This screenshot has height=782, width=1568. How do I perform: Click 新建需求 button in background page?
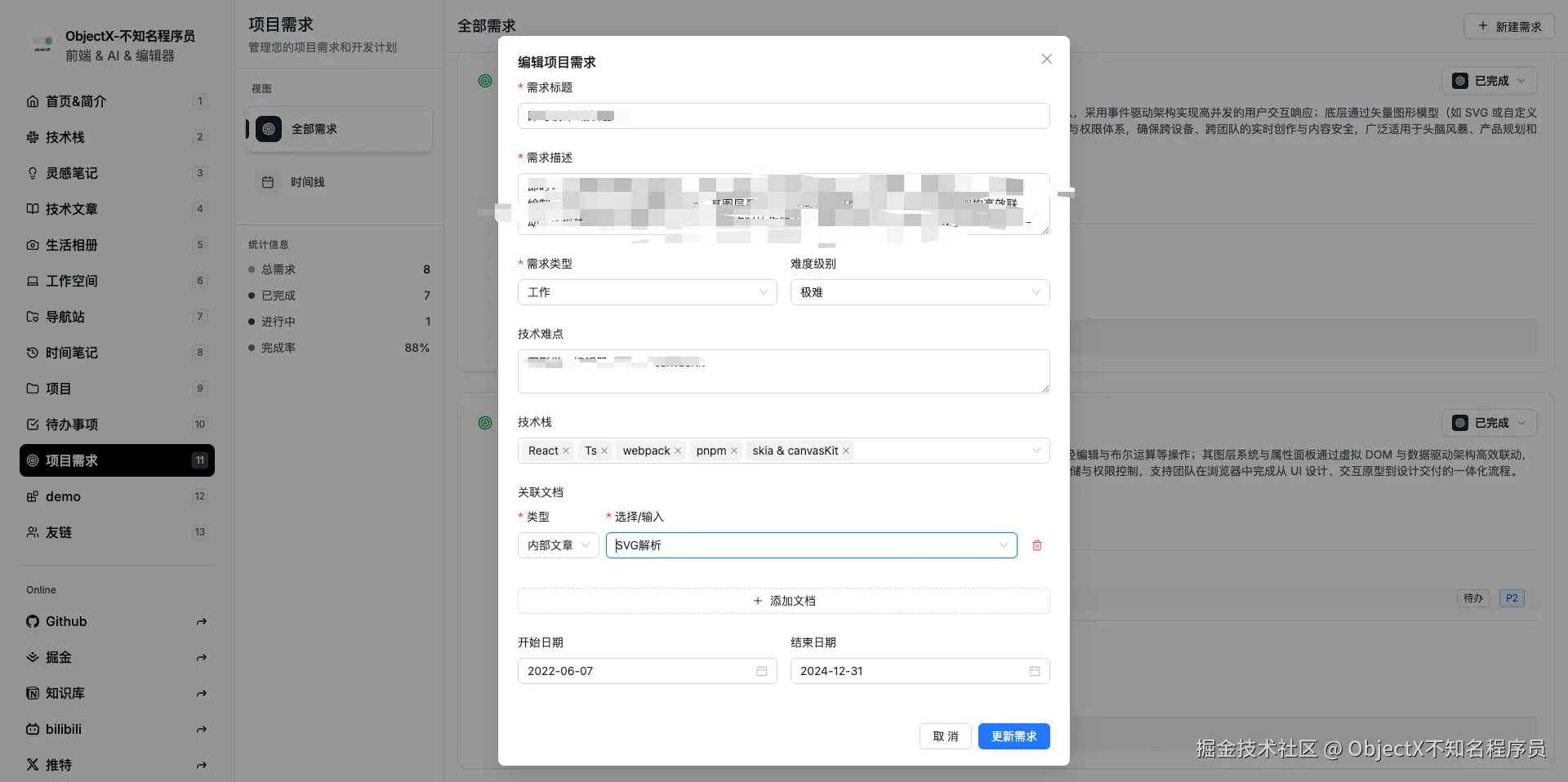click(x=1509, y=26)
